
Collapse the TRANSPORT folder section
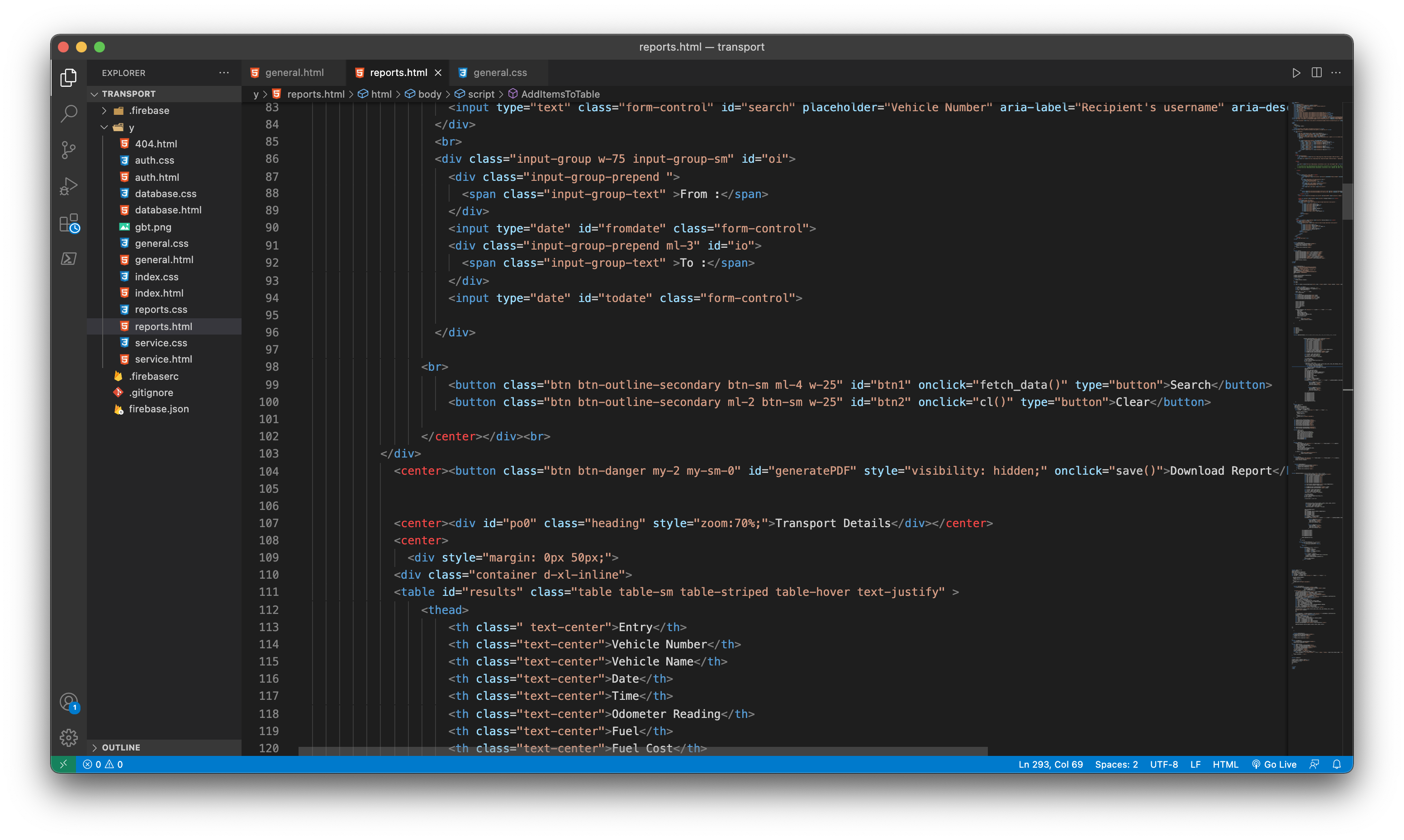pyautogui.click(x=164, y=94)
